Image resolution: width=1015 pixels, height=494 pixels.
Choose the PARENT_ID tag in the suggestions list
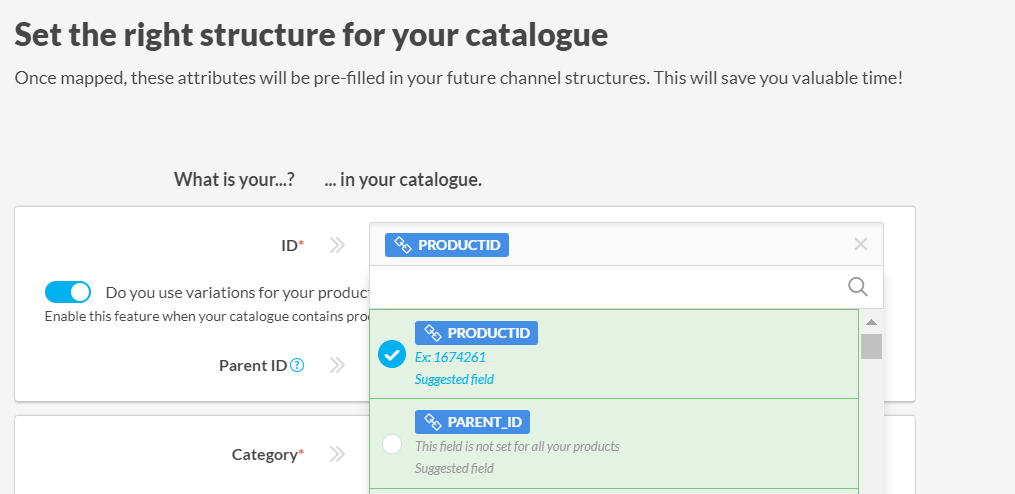(x=472, y=422)
